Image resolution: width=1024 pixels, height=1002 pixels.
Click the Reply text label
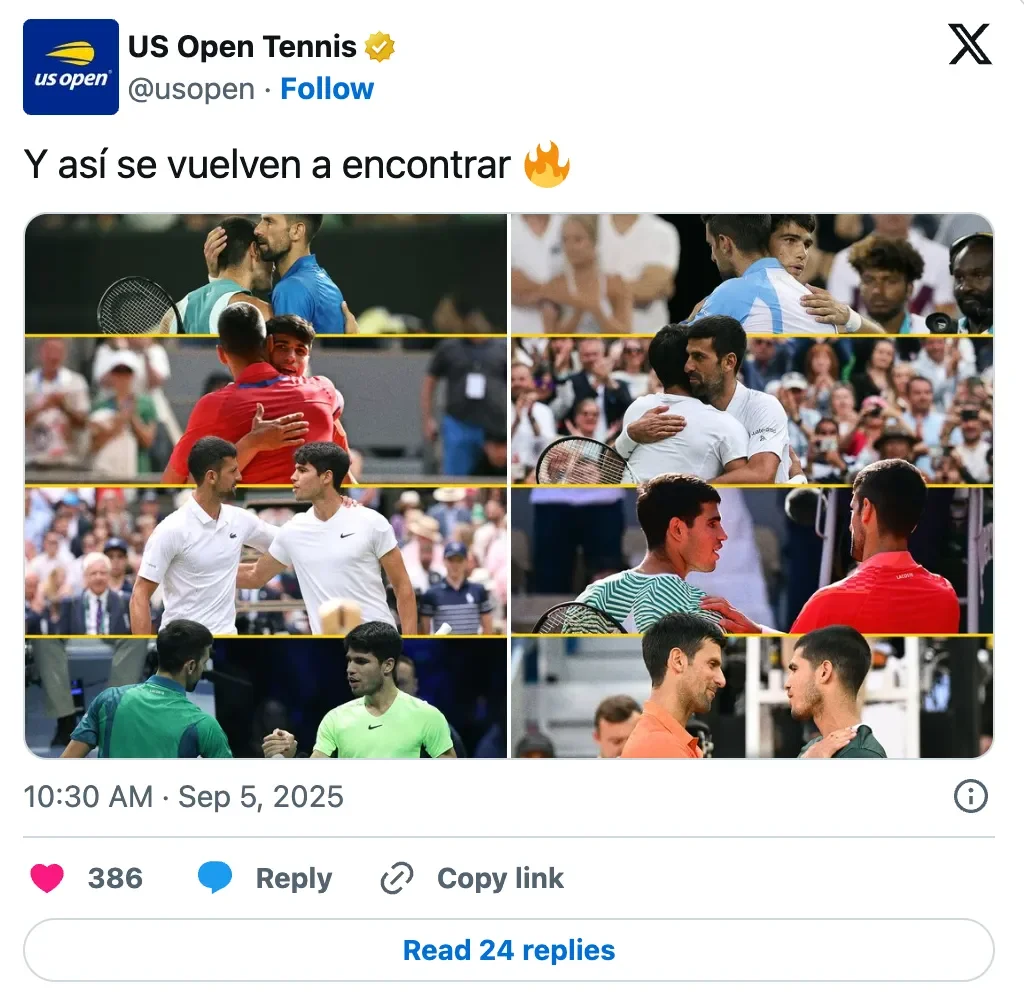(294, 878)
